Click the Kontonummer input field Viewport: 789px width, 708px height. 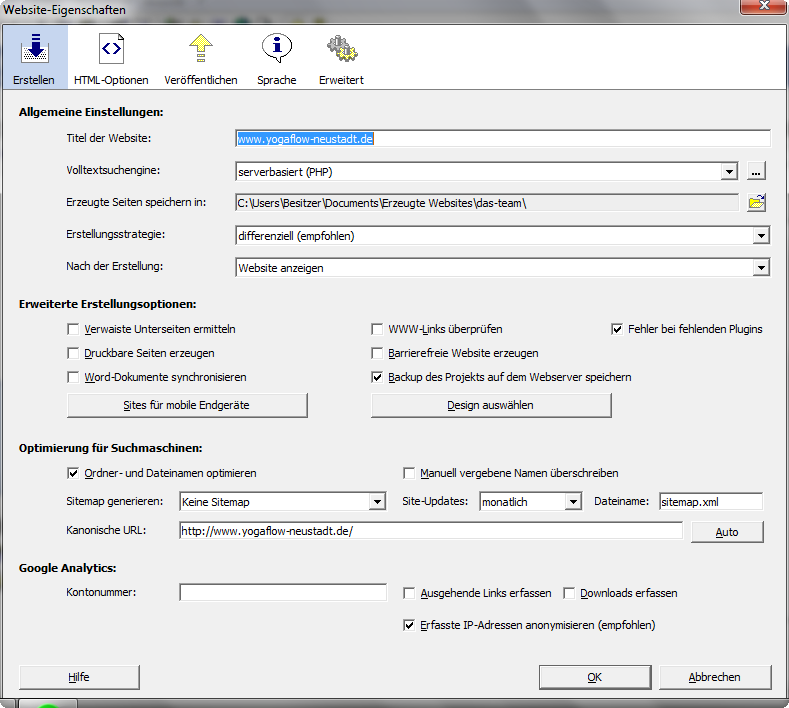pos(283,593)
